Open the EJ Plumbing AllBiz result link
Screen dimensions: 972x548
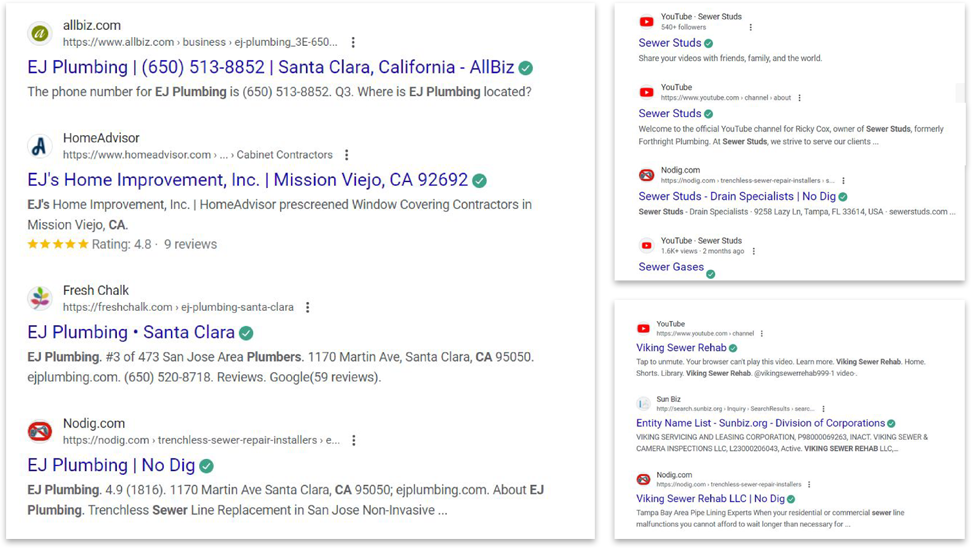tap(271, 67)
